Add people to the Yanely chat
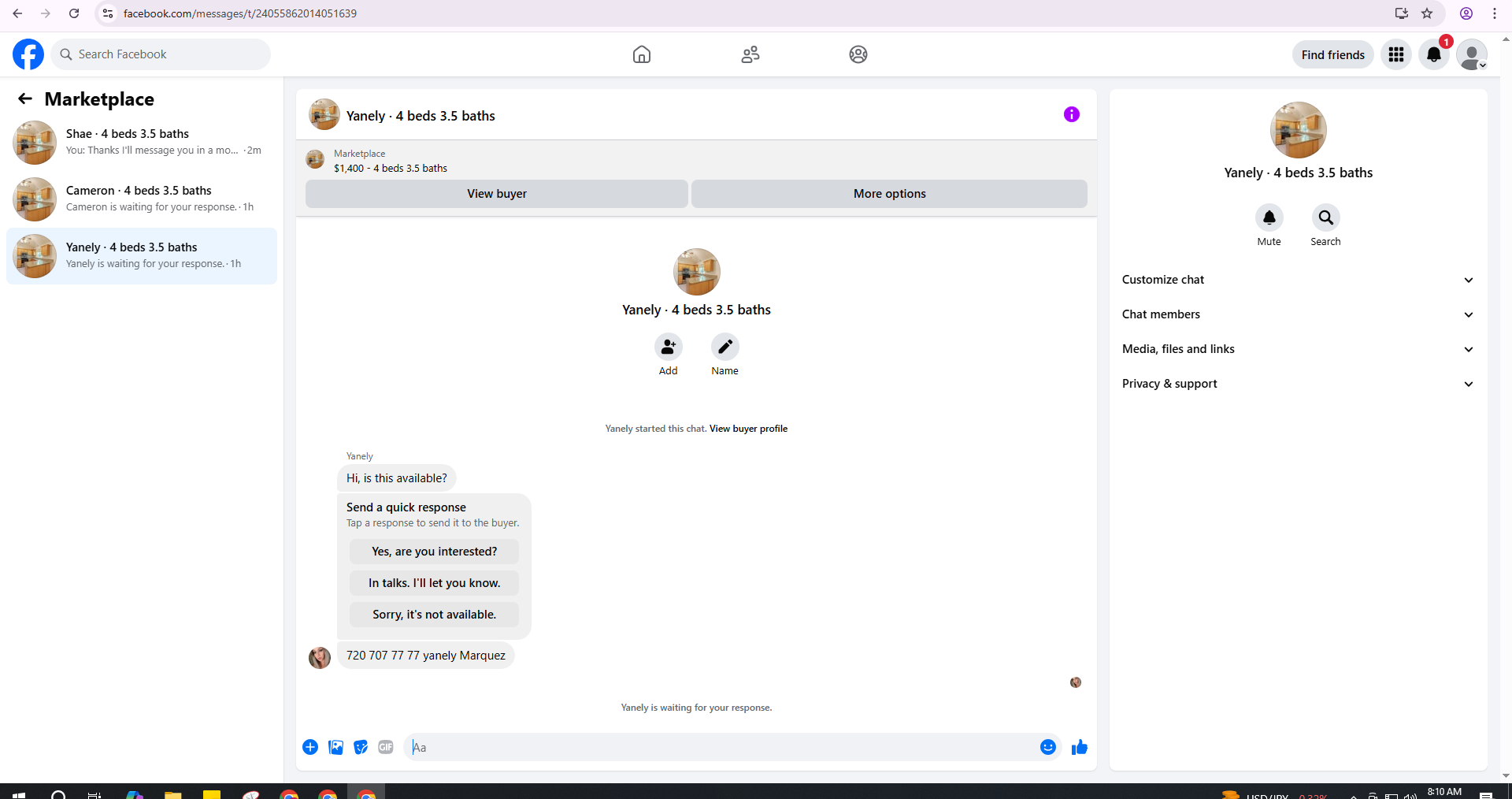1512x799 pixels. (668, 347)
